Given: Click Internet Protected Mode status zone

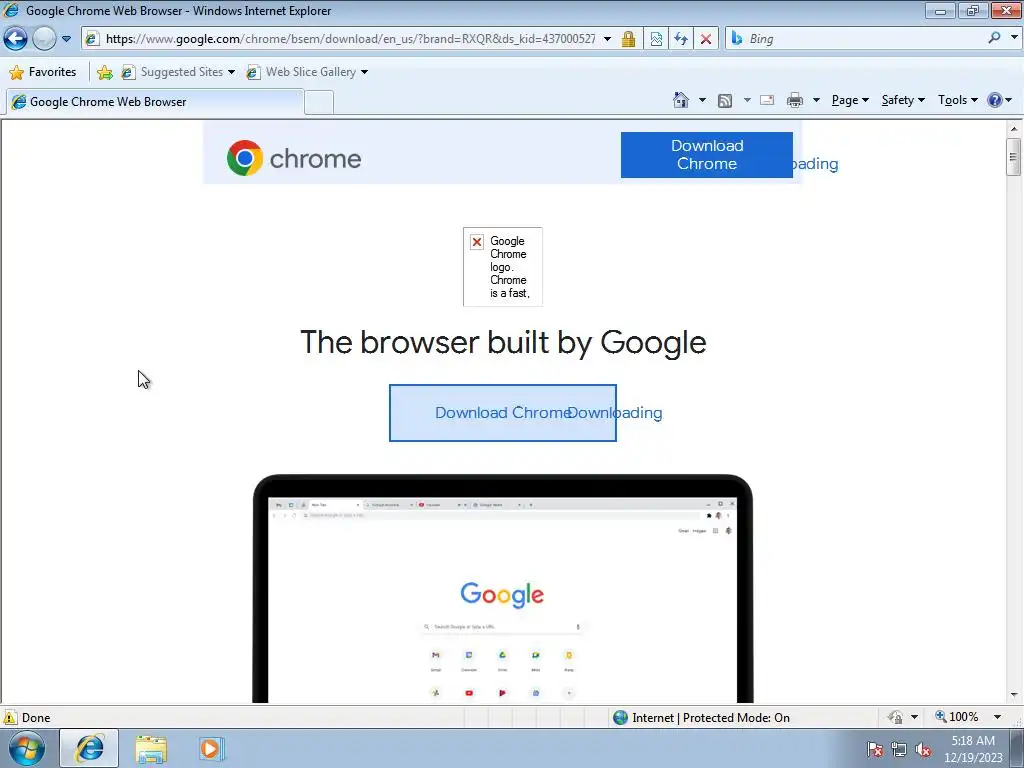Looking at the screenshot, I should click(701, 718).
